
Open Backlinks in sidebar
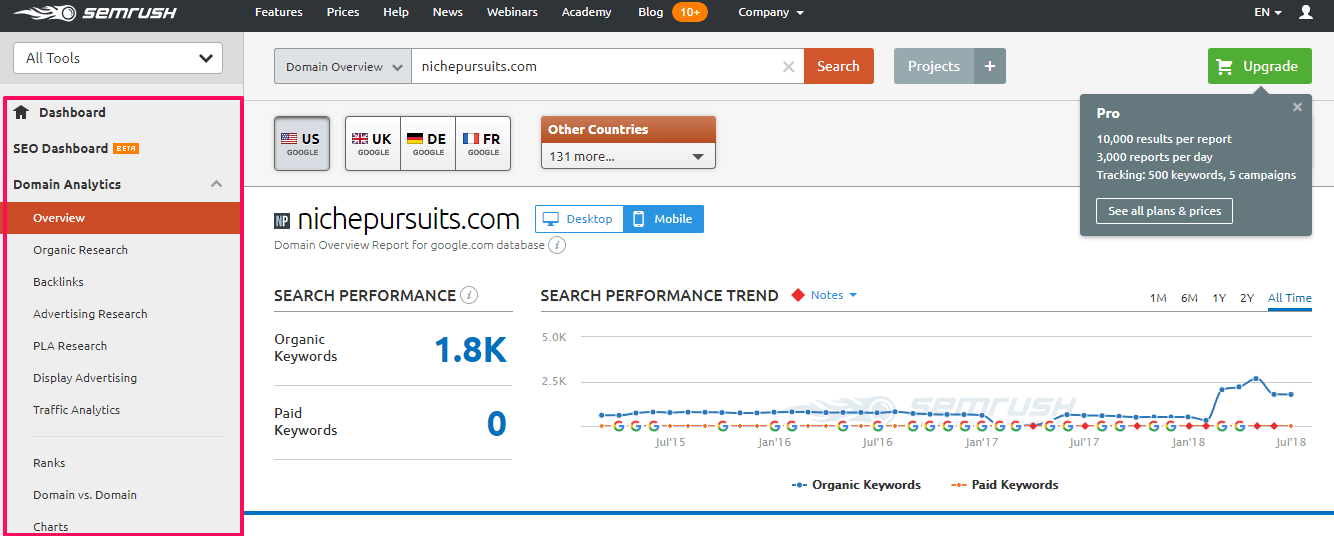point(58,282)
